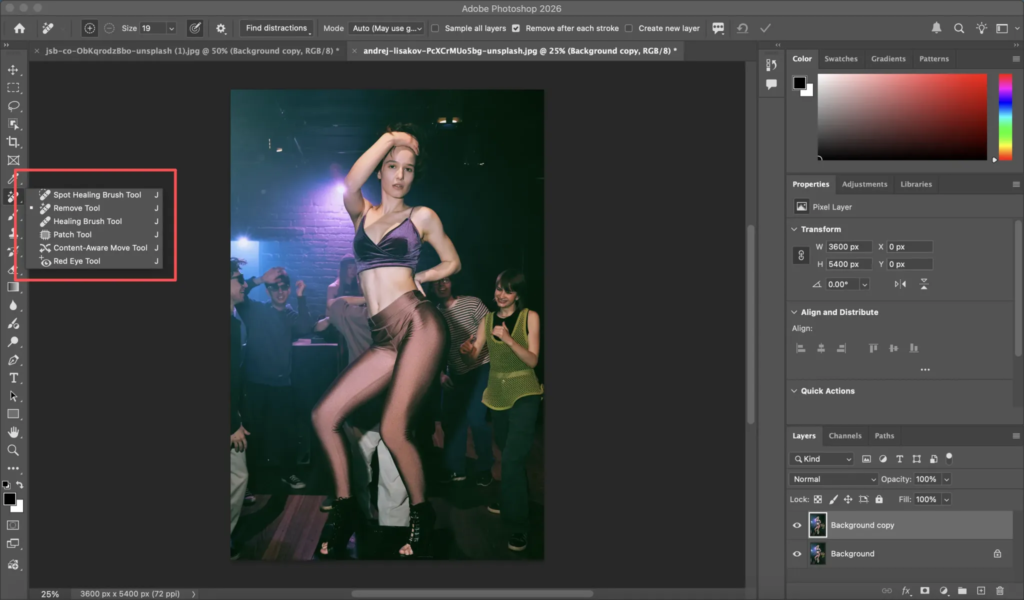Uncheck Remove after each stroke
This screenshot has height=600, width=1024.
516,28
